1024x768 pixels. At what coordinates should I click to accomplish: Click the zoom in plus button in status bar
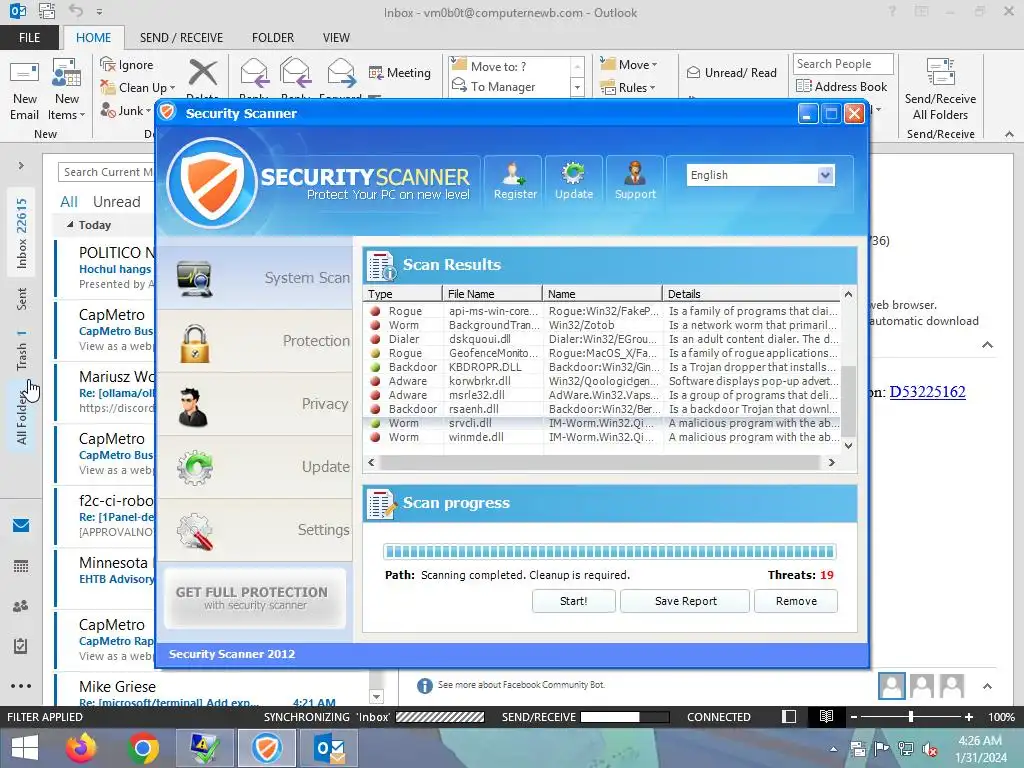click(968, 717)
